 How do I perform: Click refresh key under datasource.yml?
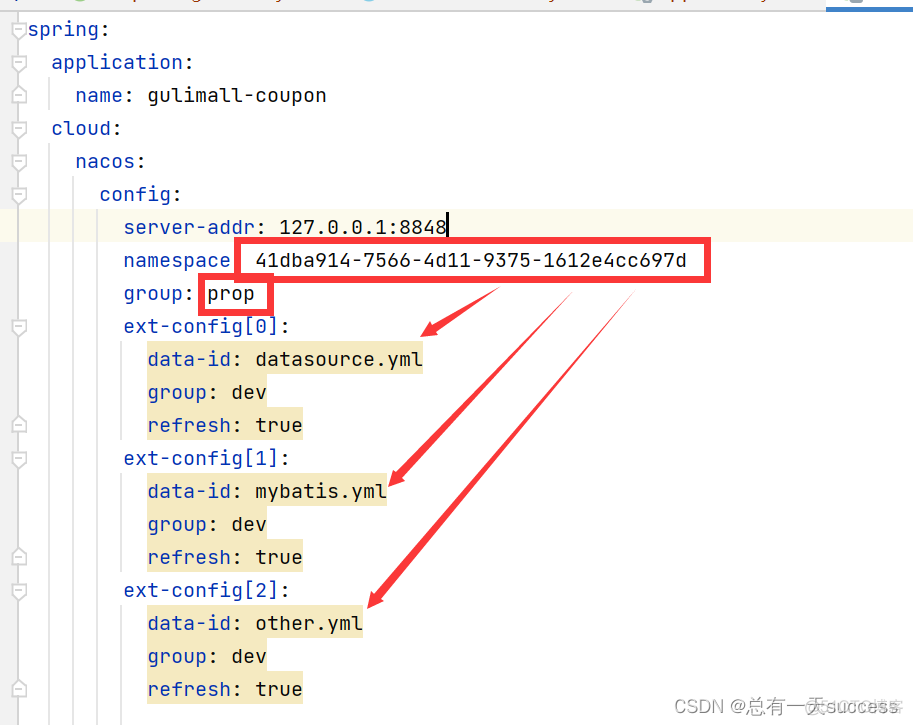click(189, 425)
